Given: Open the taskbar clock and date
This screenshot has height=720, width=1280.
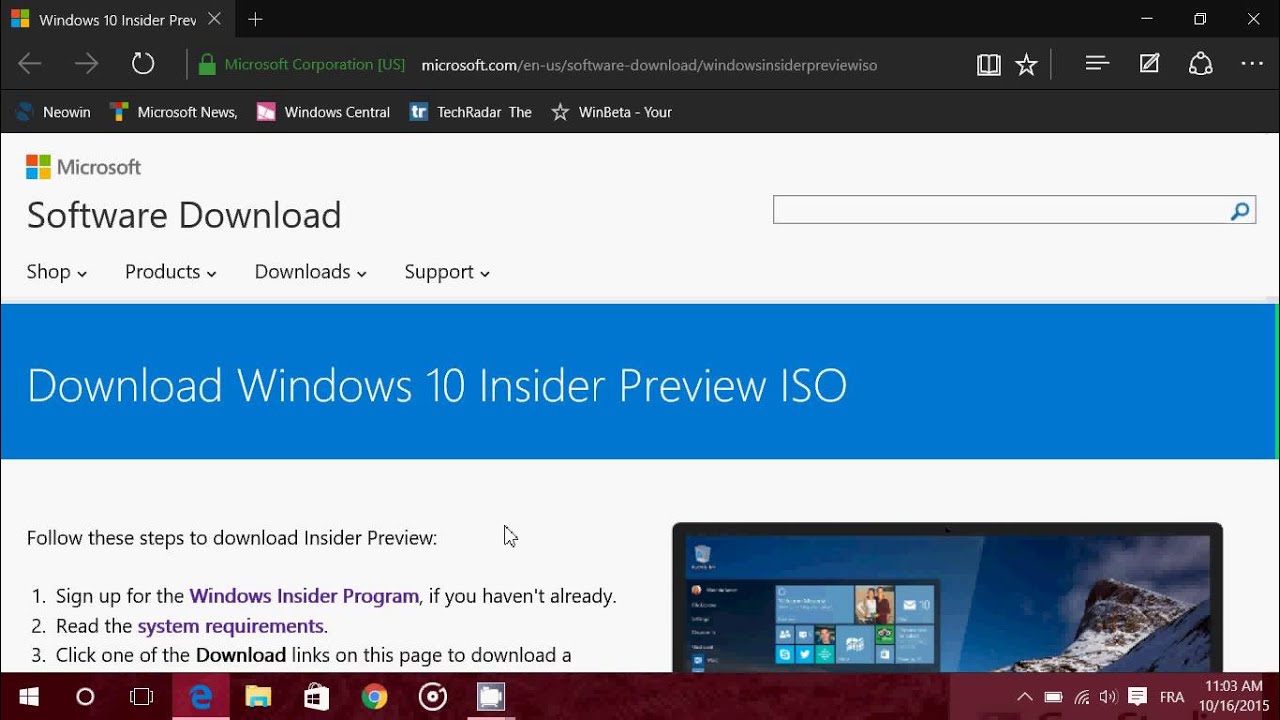Looking at the screenshot, I should point(1233,697).
